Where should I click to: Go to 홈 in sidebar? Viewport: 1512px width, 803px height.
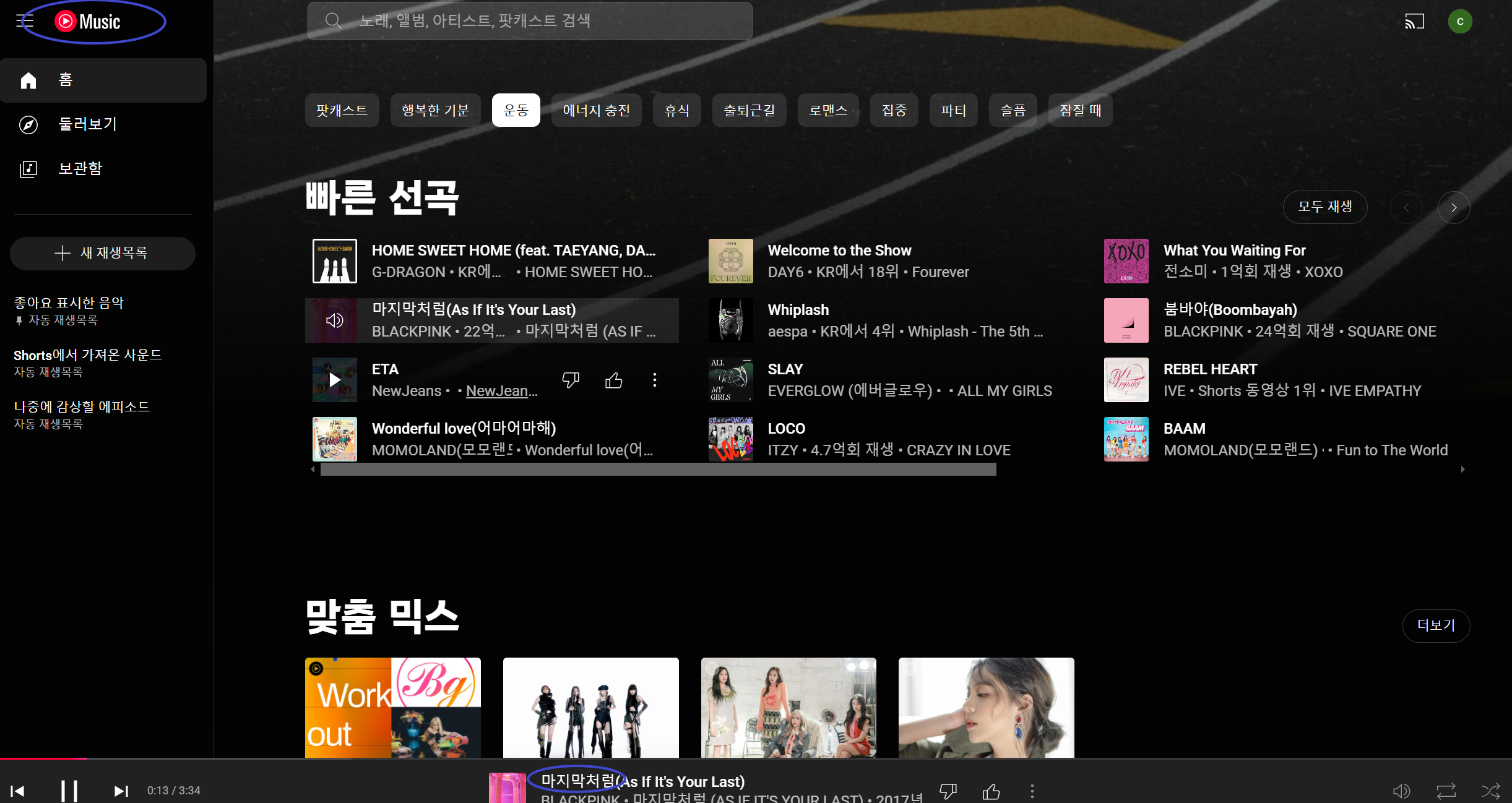pos(103,80)
